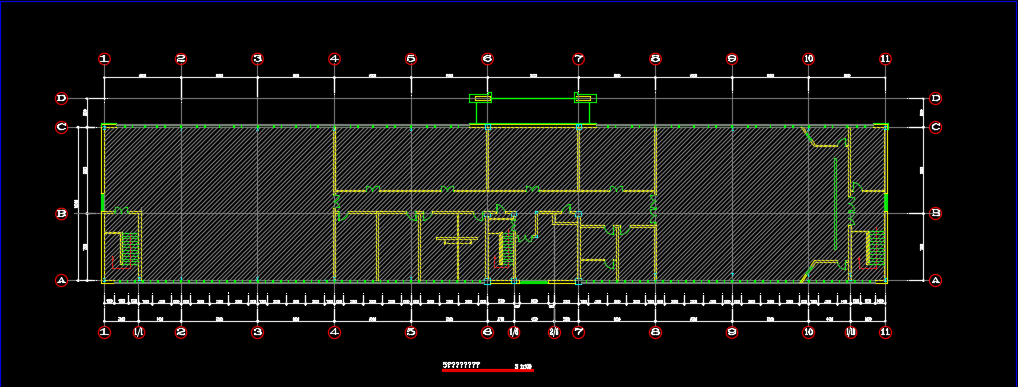This screenshot has width=1018, height=387.
Task: Click the top-row grid bubble 1
Action: (x=105, y=59)
